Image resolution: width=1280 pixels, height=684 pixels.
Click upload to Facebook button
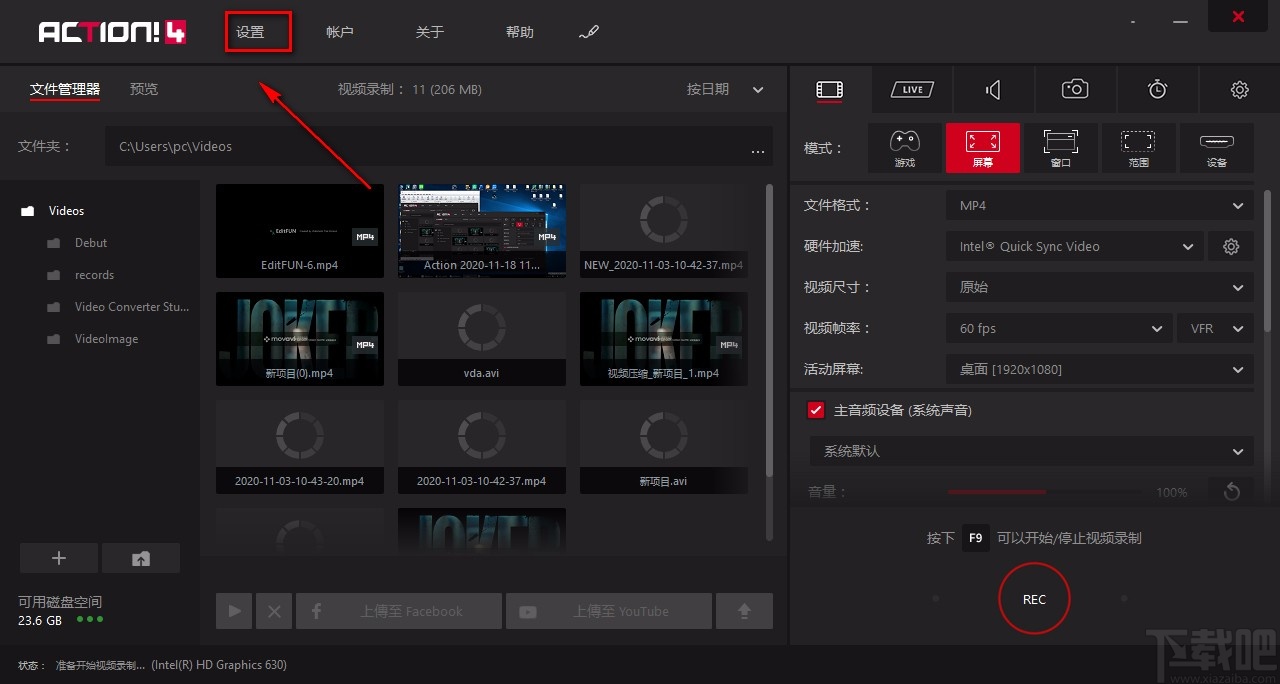[398, 611]
